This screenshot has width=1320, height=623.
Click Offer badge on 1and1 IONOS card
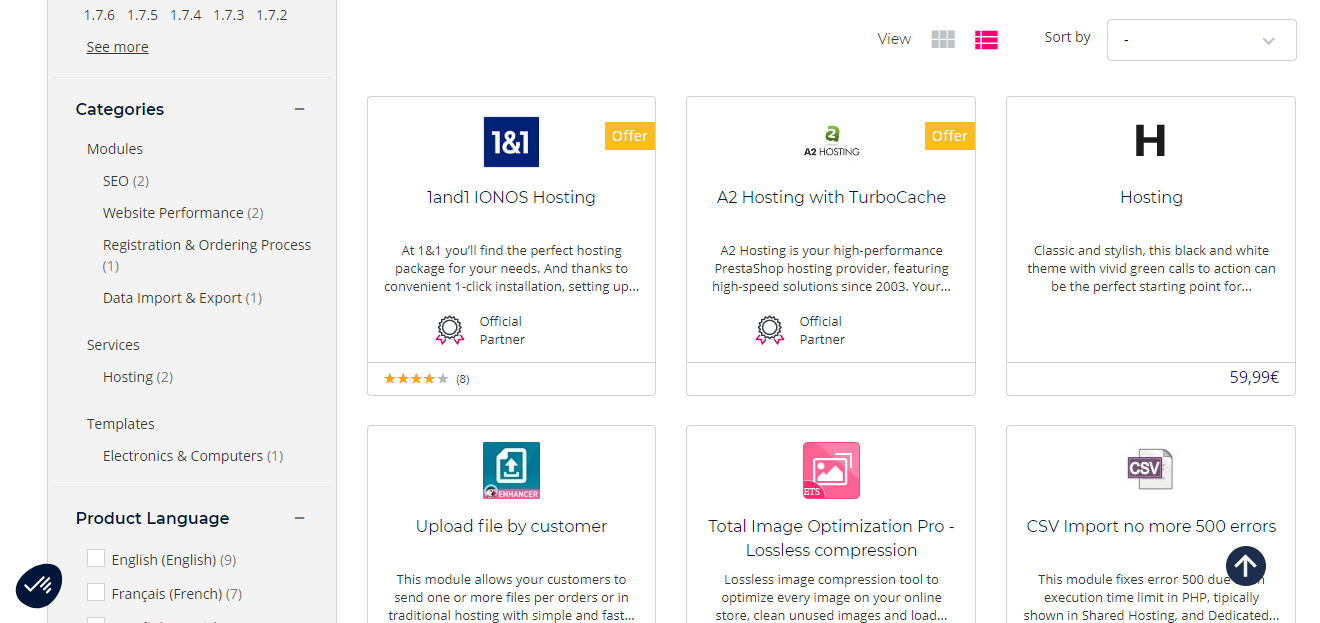click(x=630, y=136)
